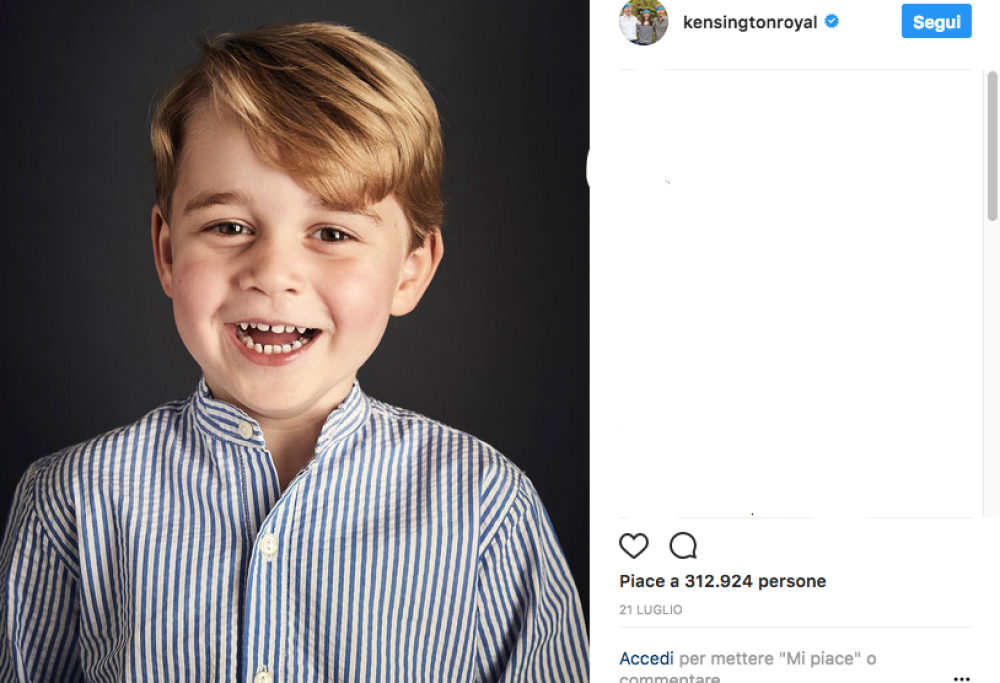Open the three-dots more options menu

click(961, 677)
